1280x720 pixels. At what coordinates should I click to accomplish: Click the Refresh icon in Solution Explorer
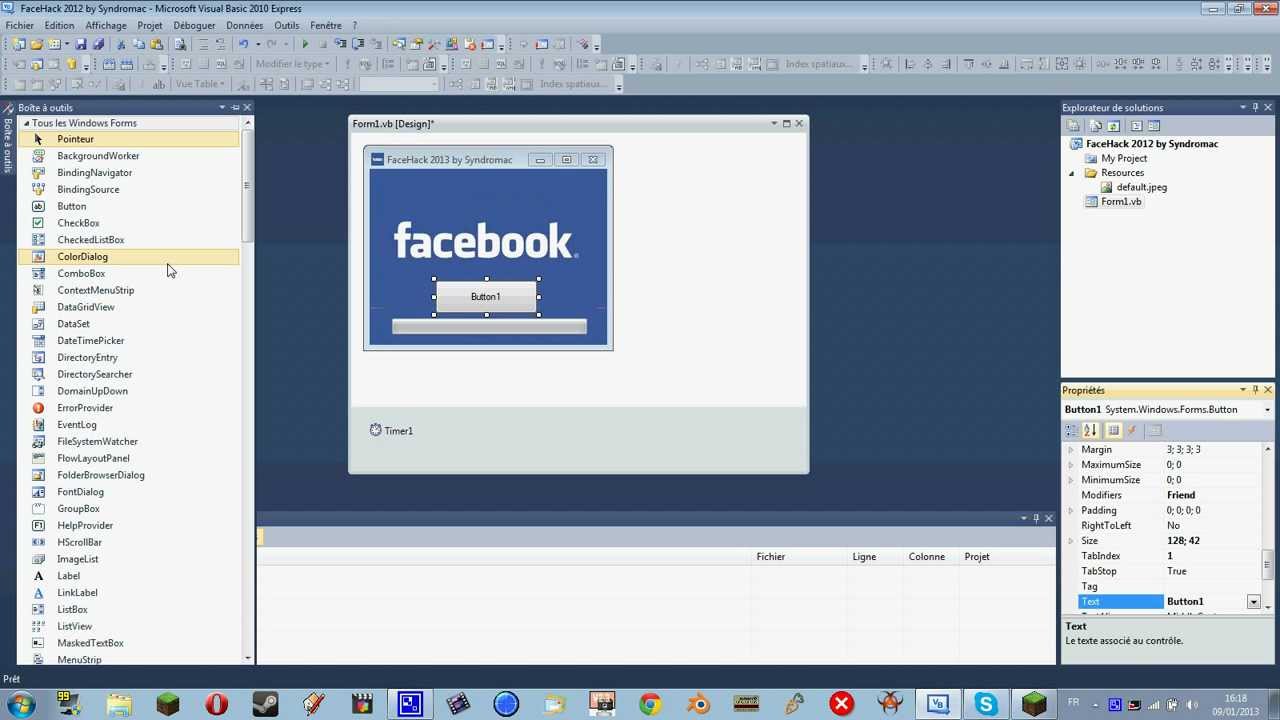pos(1113,126)
